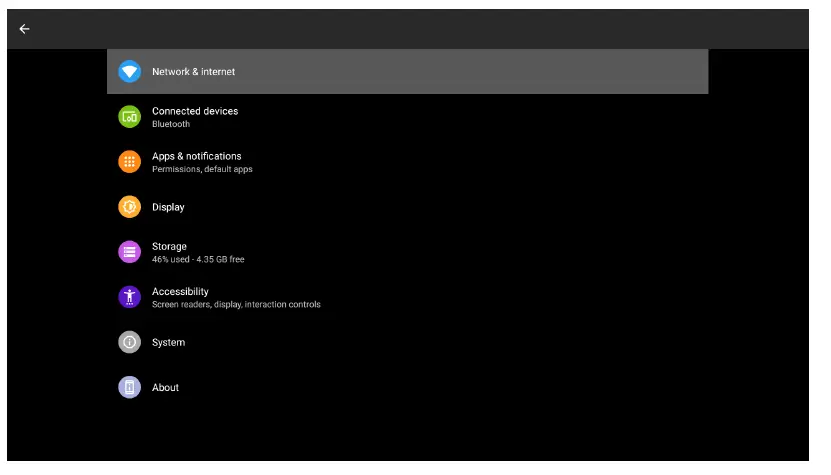This screenshot has height=475, width=831.
Task: Click the Accessibility person icon
Action: (x=129, y=297)
